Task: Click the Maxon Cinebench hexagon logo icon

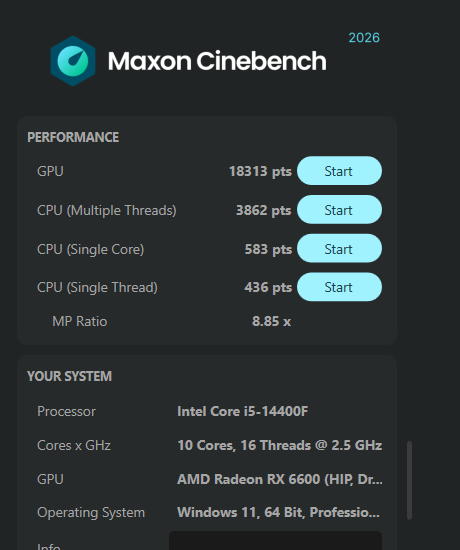Action: pyautogui.click(x=73, y=61)
